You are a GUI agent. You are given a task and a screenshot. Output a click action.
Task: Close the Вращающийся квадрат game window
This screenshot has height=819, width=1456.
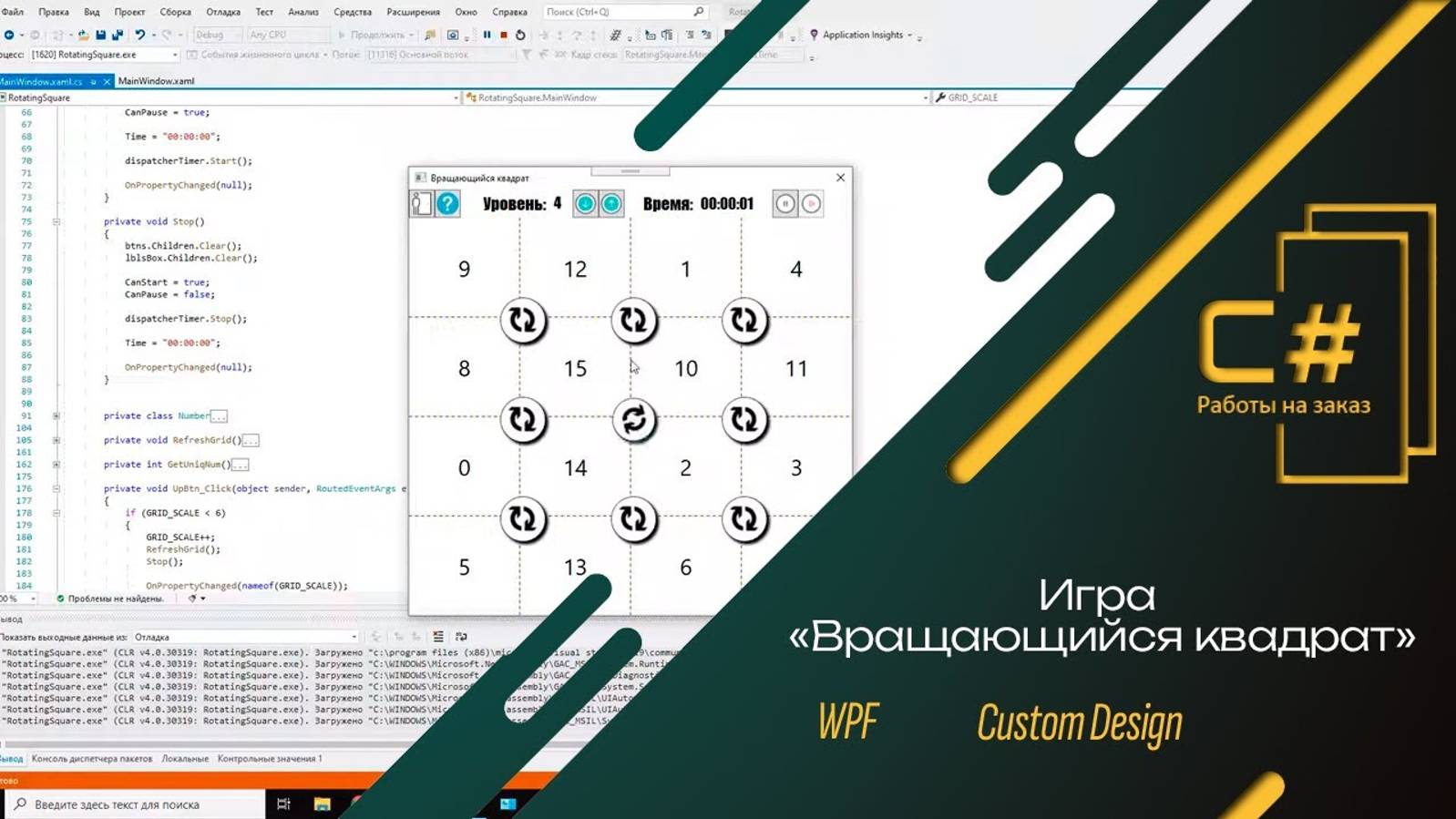click(x=840, y=178)
